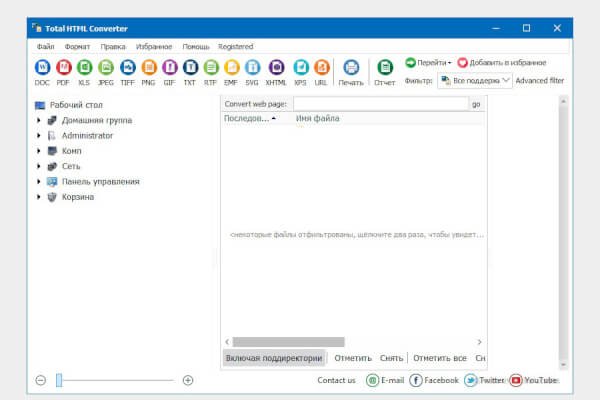Convert to RTF format icon
This screenshot has width=600, height=400.
tap(210, 68)
